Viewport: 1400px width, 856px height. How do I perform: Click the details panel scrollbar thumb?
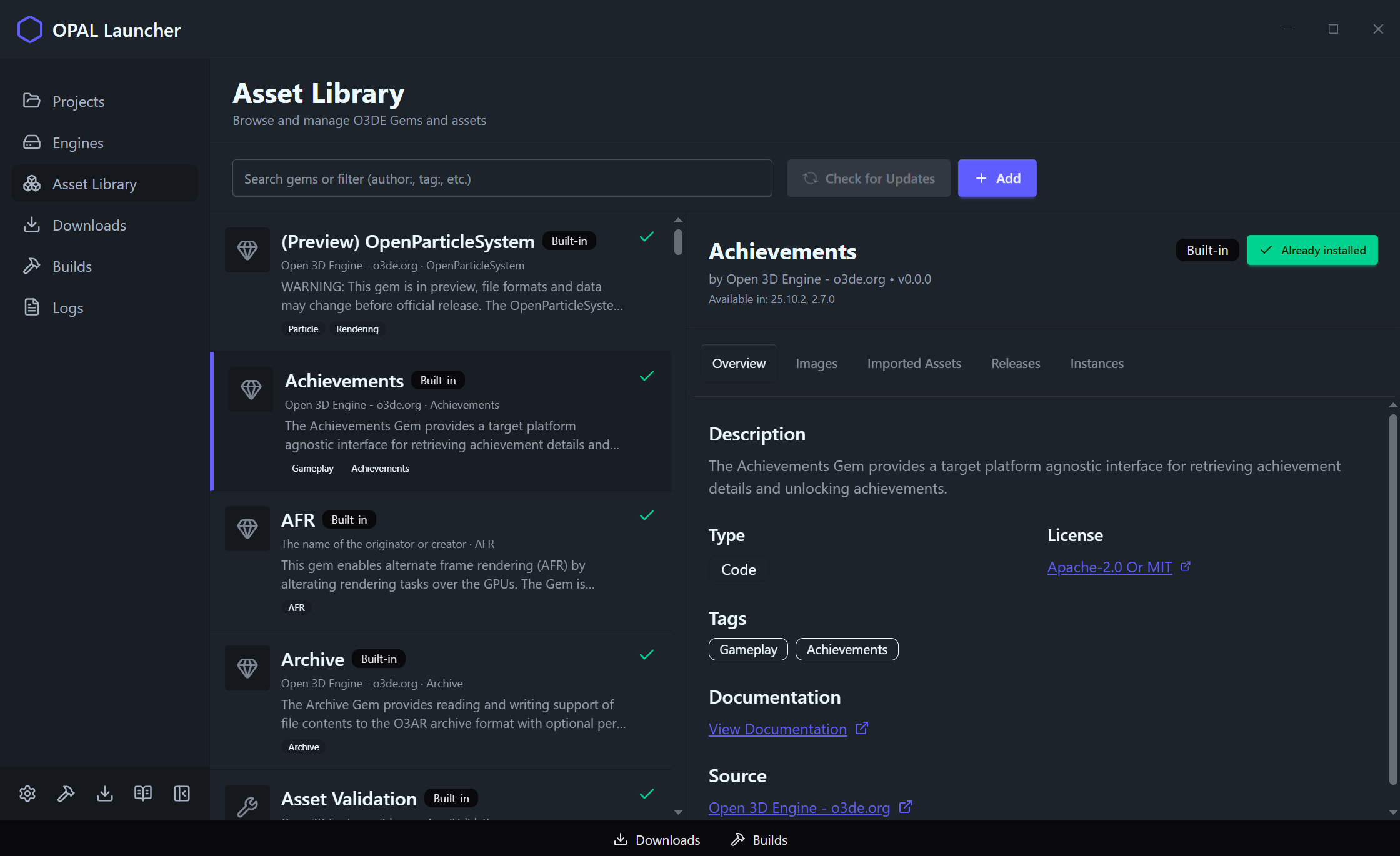pyautogui.click(x=1393, y=599)
